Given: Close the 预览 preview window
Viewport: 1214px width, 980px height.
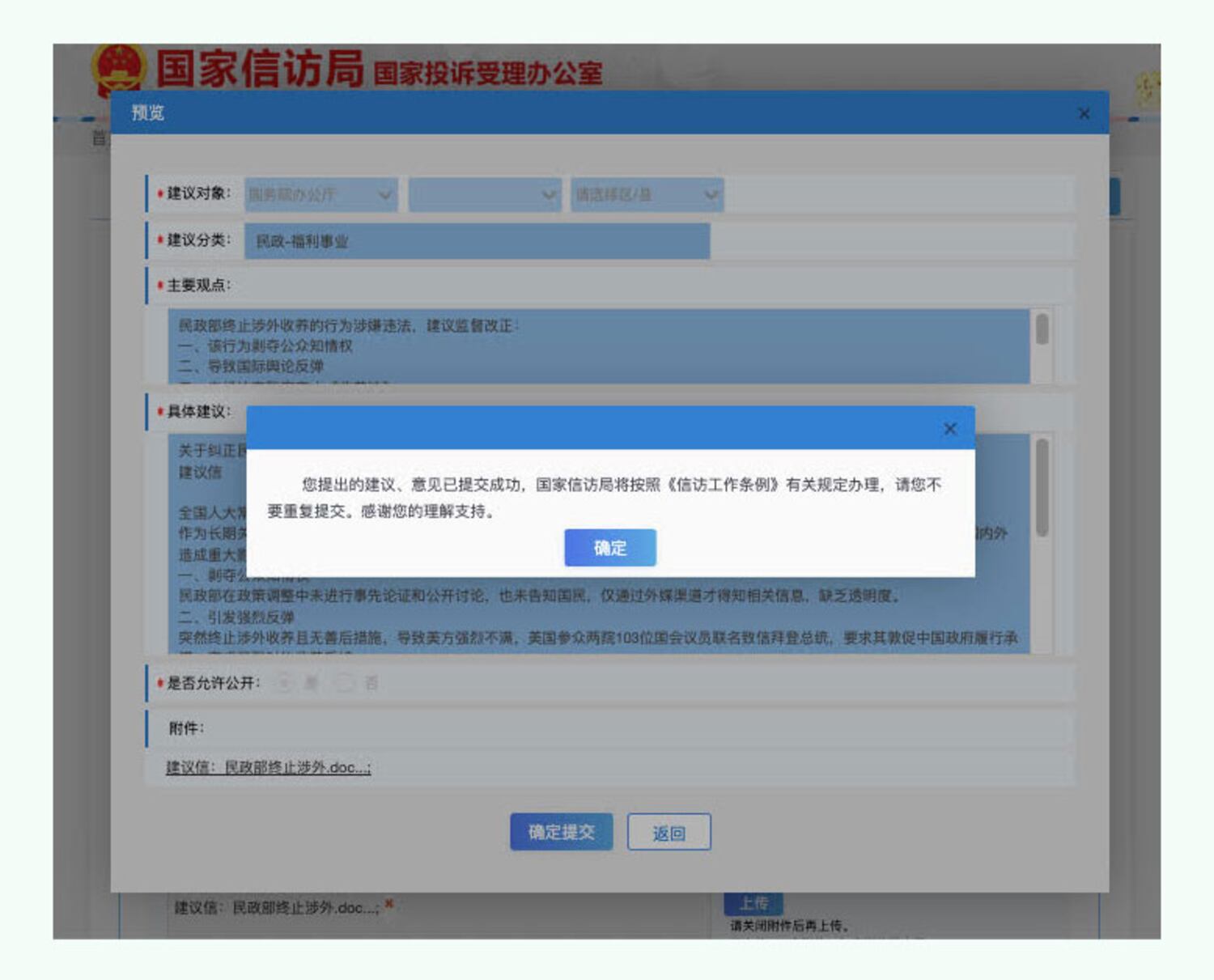Looking at the screenshot, I should [1084, 114].
